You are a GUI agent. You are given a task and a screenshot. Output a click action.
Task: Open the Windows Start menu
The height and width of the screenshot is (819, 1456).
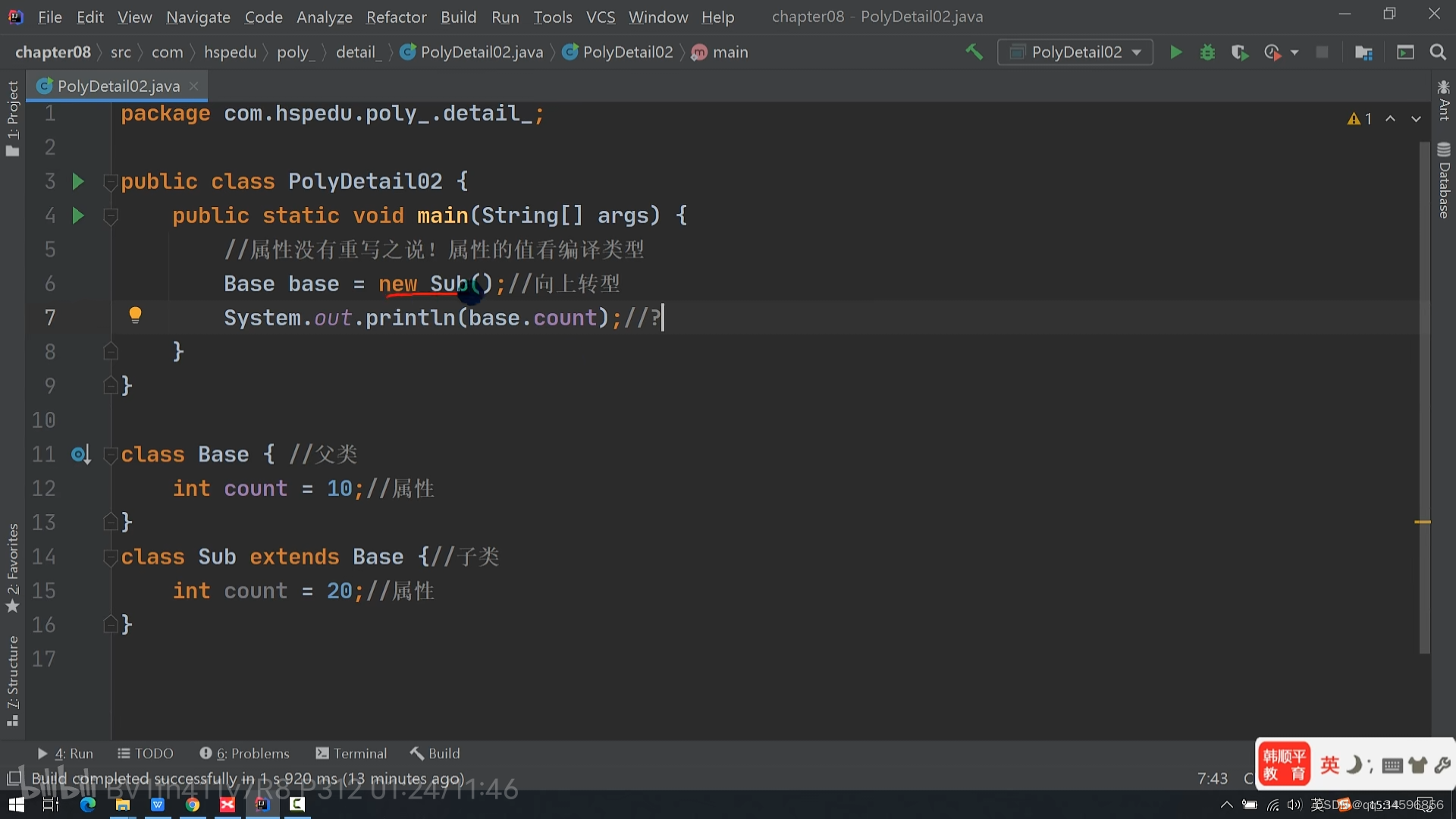coord(16,805)
